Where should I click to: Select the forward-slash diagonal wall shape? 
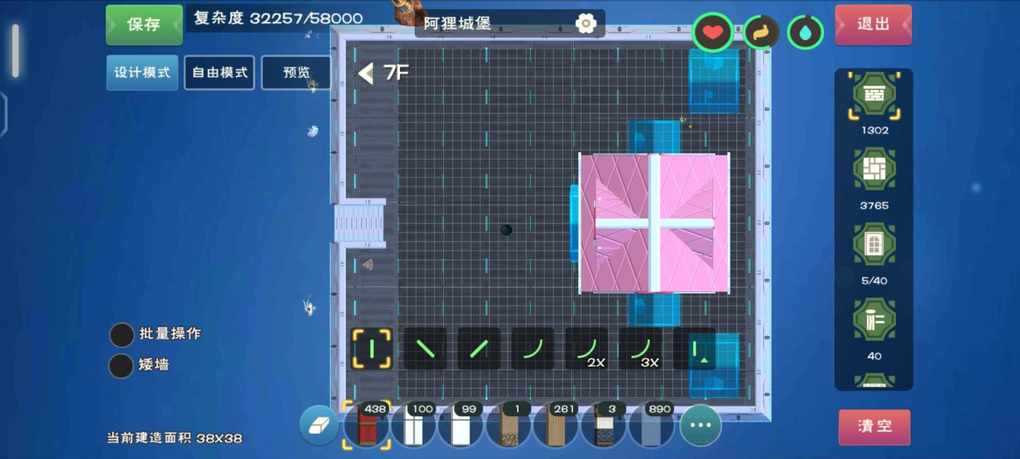point(479,348)
